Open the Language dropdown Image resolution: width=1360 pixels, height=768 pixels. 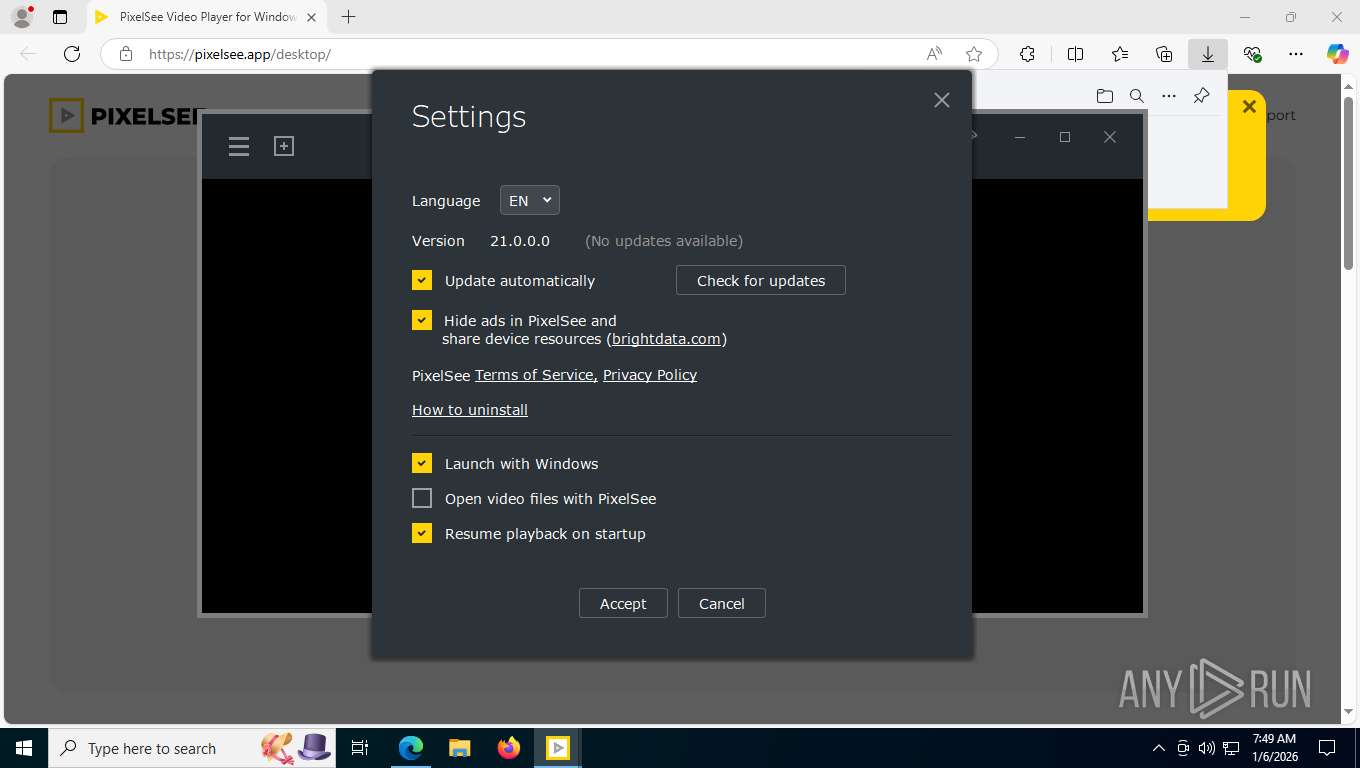530,201
